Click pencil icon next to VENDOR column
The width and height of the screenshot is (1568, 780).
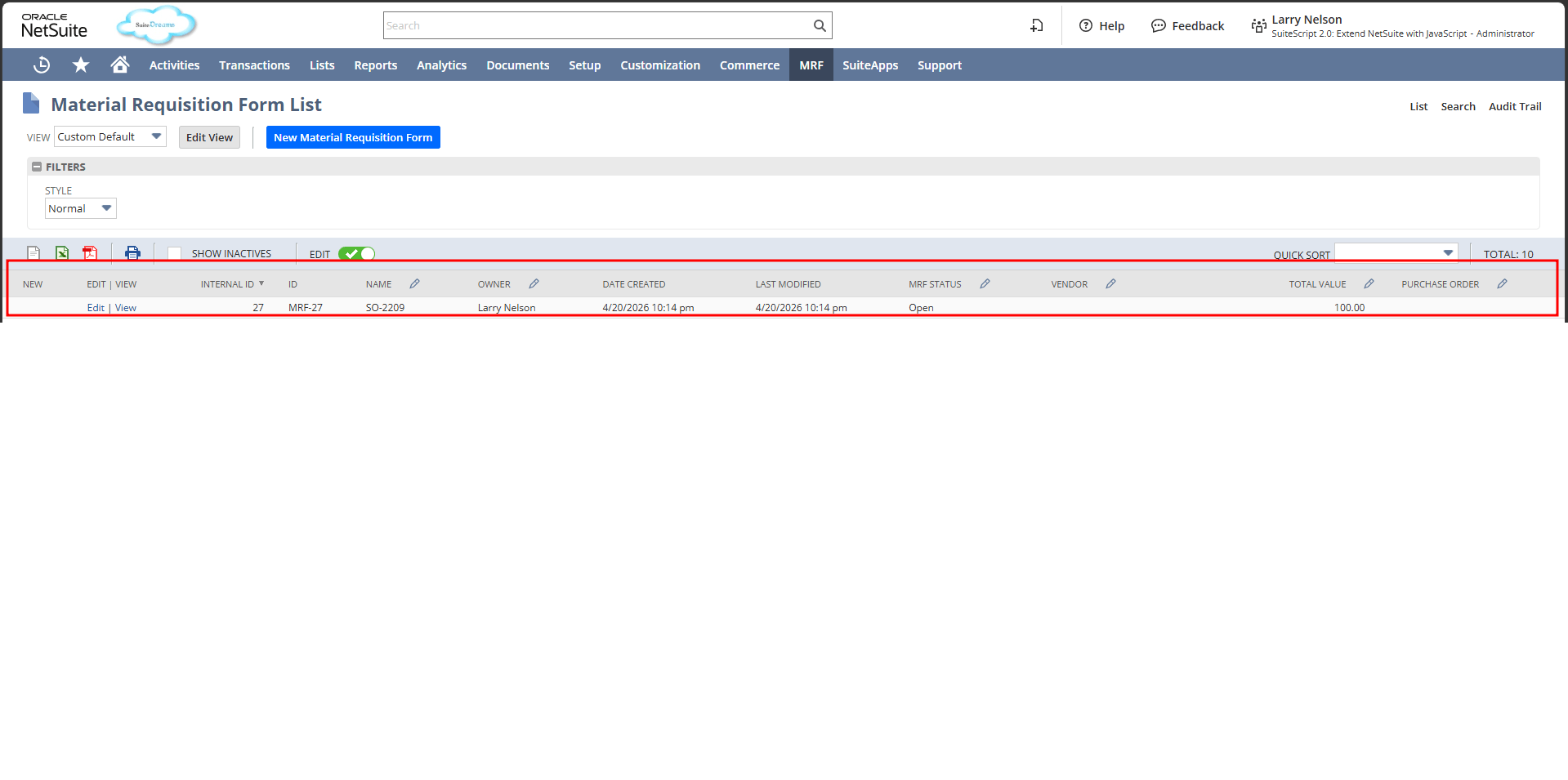tap(1110, 283)
